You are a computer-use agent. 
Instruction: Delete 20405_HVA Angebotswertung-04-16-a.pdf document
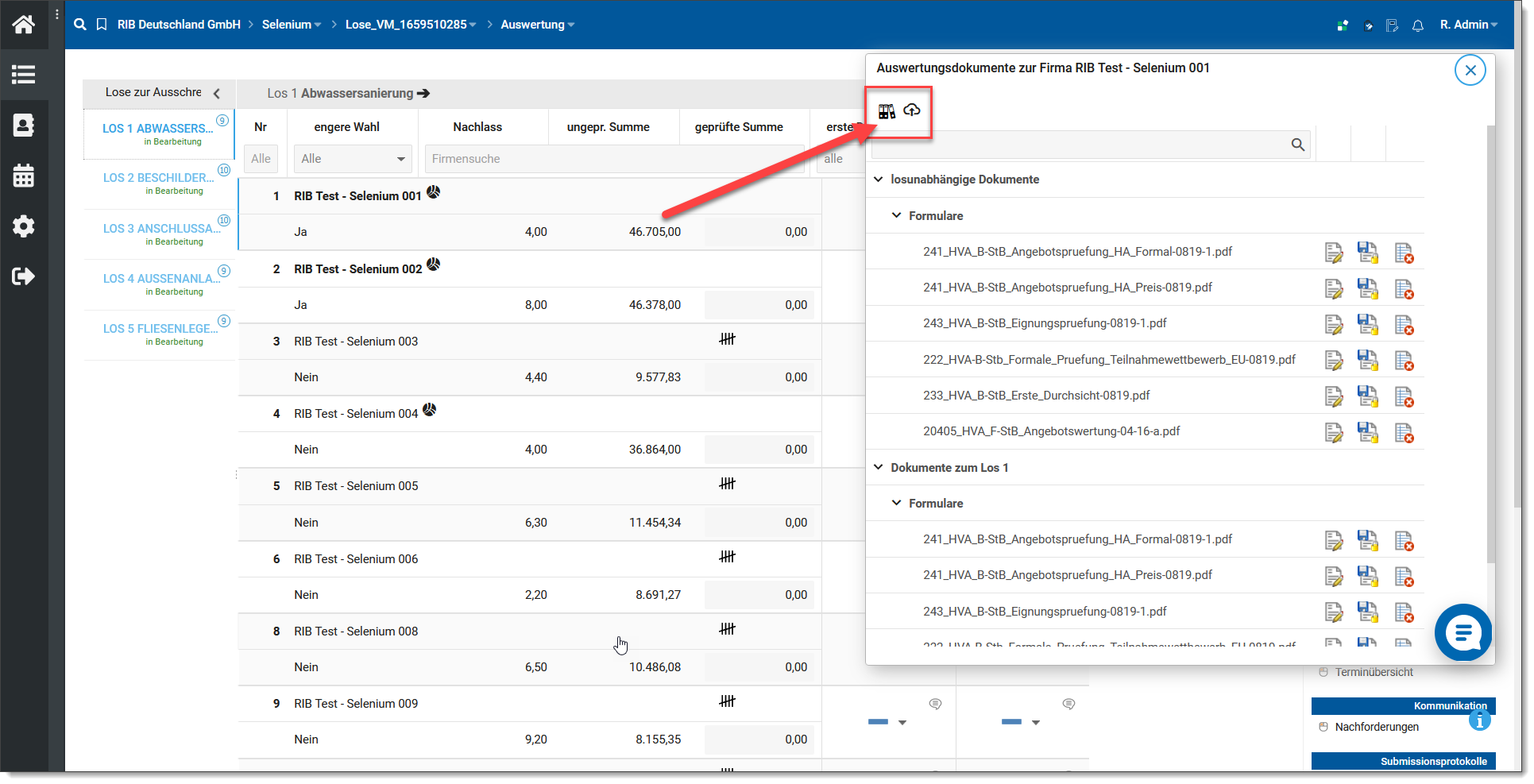(x=1404, y=433)
